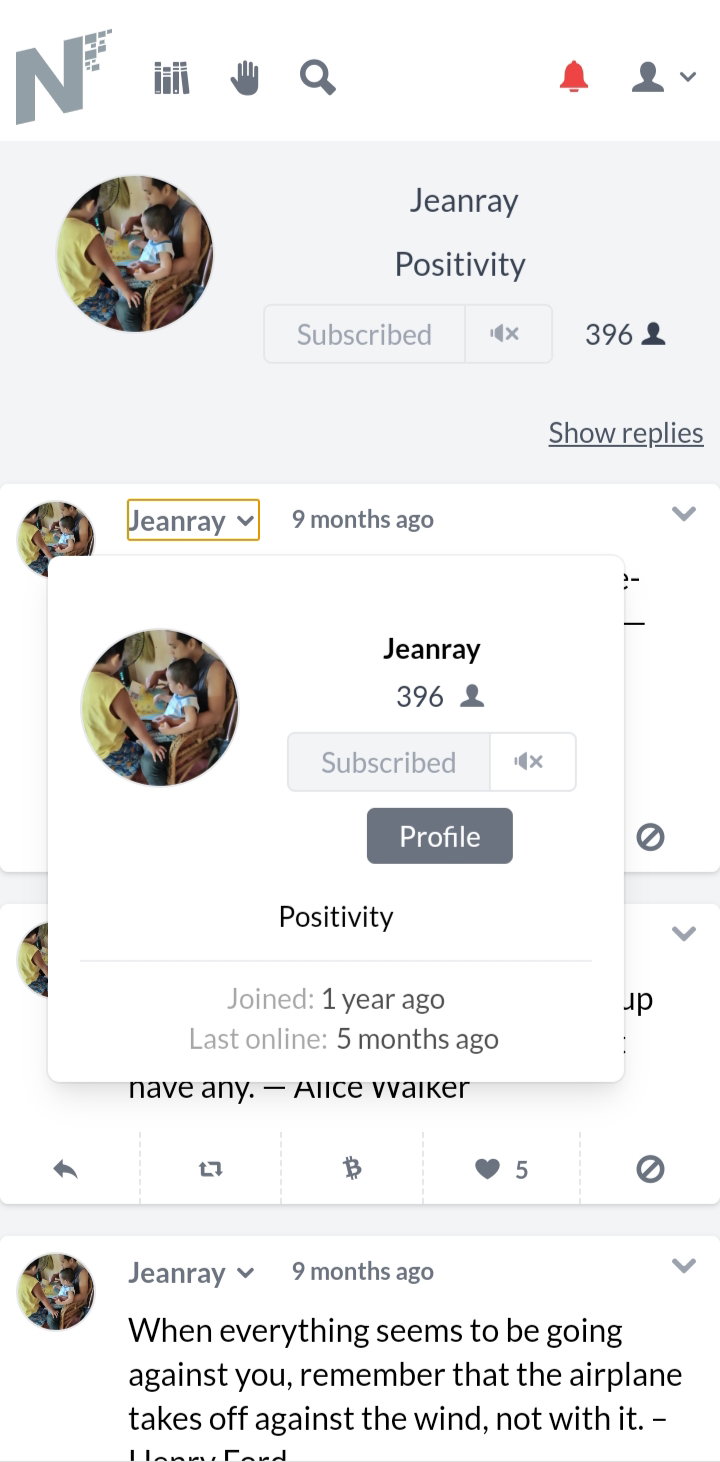This screenshot has width=720, height=1462.
Task: View notifications via the red bell
Action: 574,77
